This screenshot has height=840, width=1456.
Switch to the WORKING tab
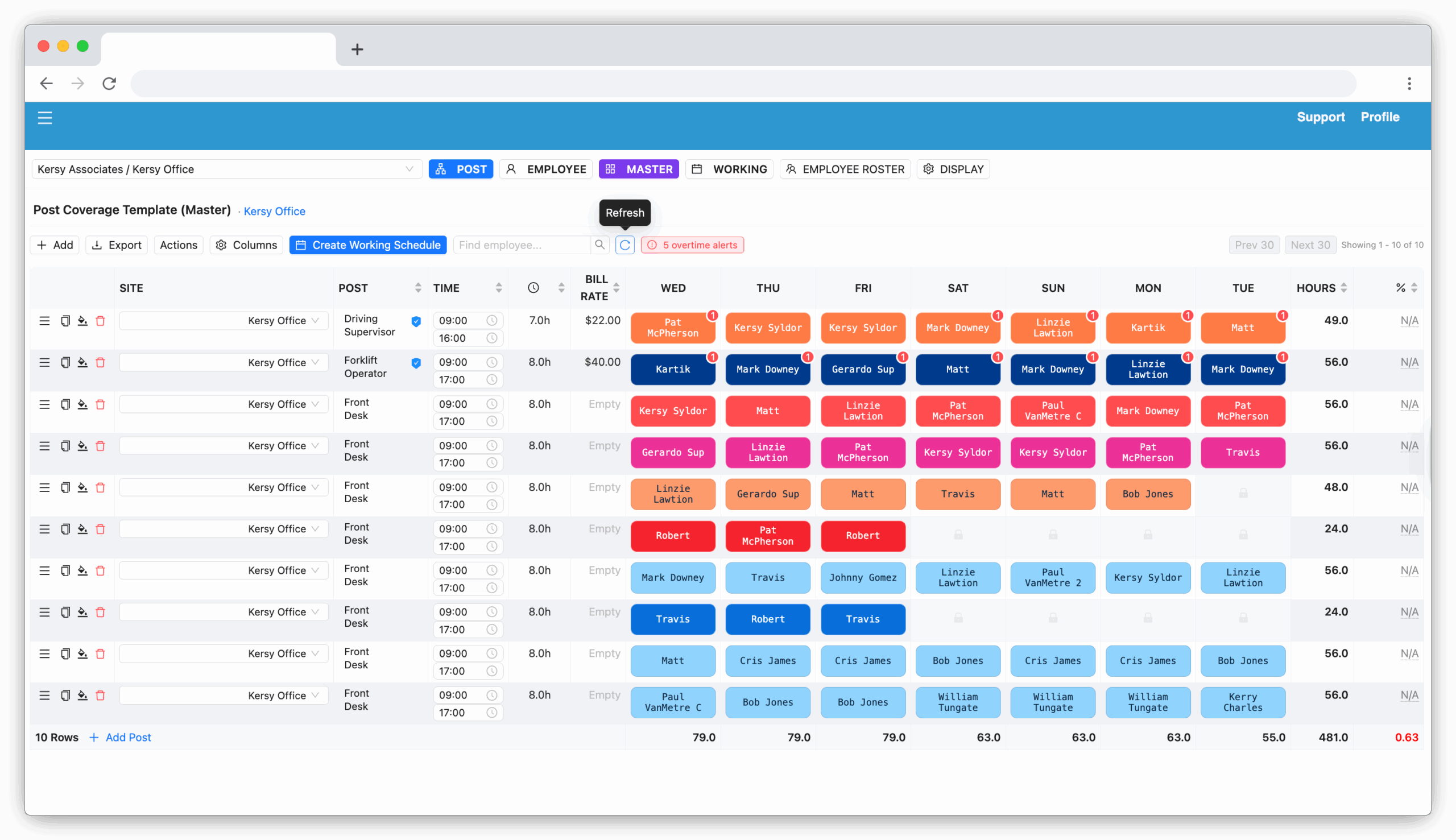729,169
